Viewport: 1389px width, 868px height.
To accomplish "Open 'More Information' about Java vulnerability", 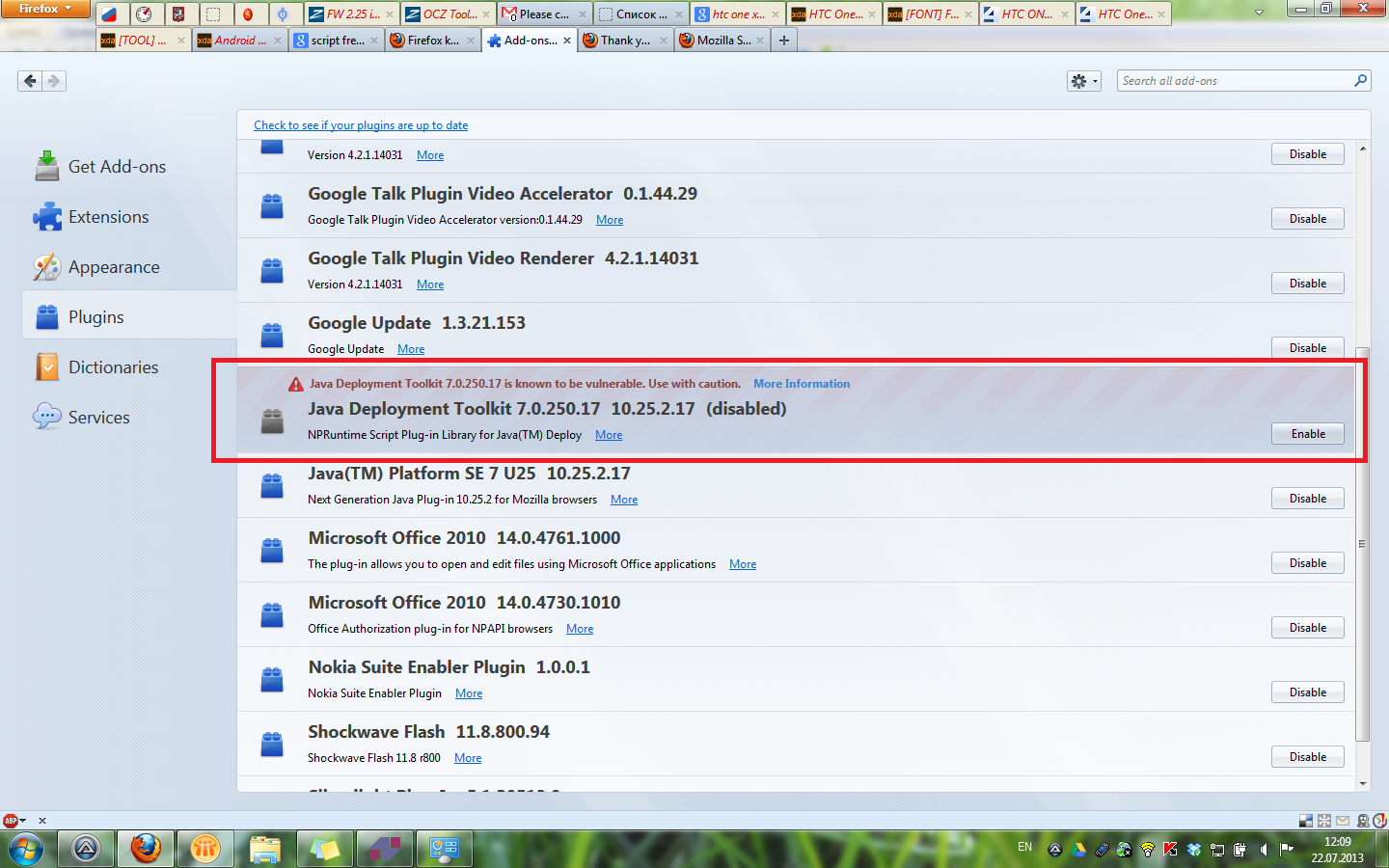I will point(802,384).
